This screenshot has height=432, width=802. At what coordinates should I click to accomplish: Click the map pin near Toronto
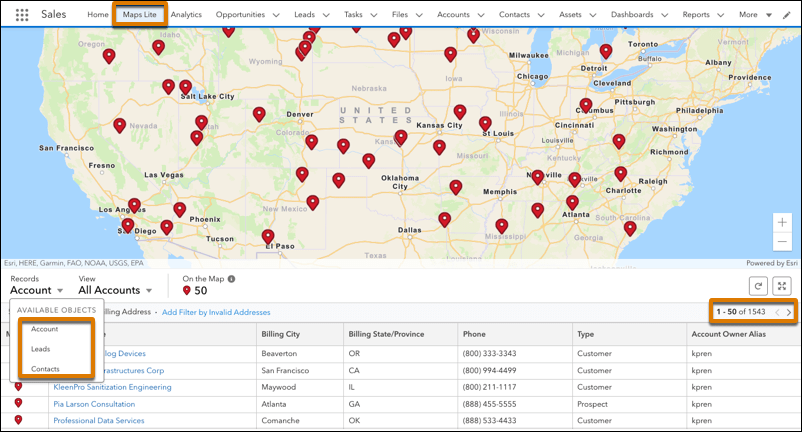[606, 52]
